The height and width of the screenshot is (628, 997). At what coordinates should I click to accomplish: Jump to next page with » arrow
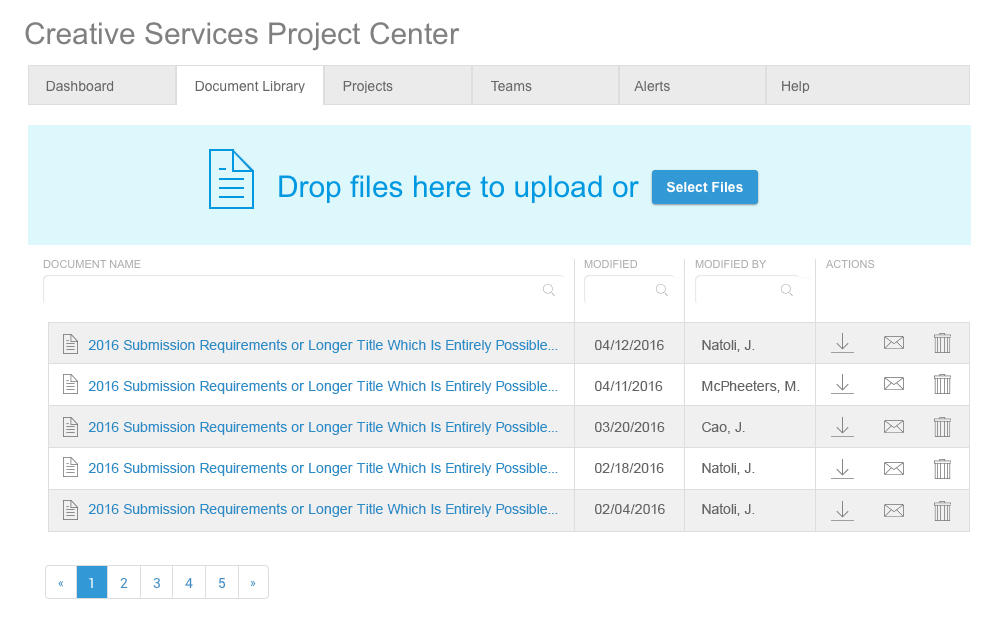tap(253, 583)
